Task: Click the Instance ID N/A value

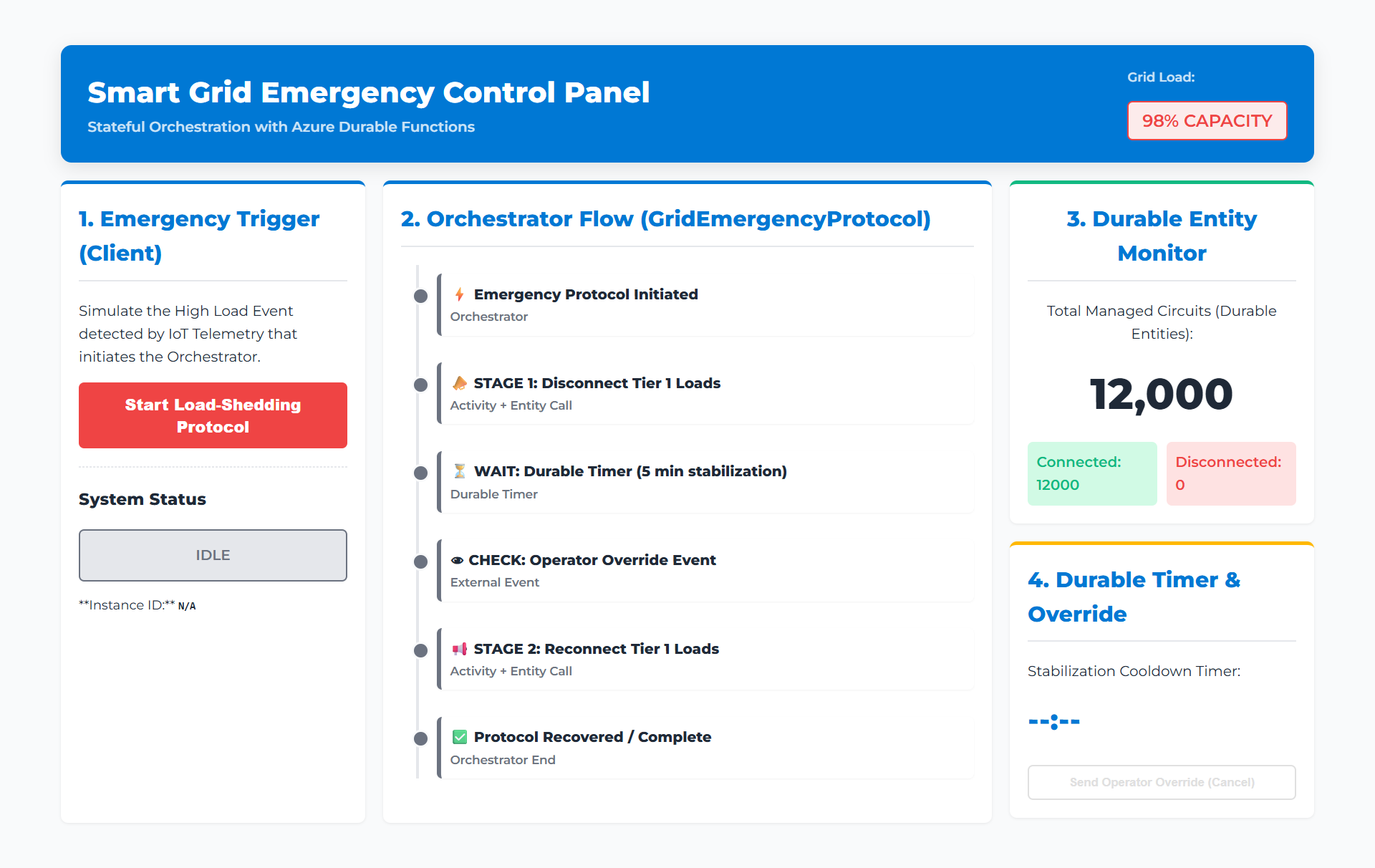Action: pos(187,606)
